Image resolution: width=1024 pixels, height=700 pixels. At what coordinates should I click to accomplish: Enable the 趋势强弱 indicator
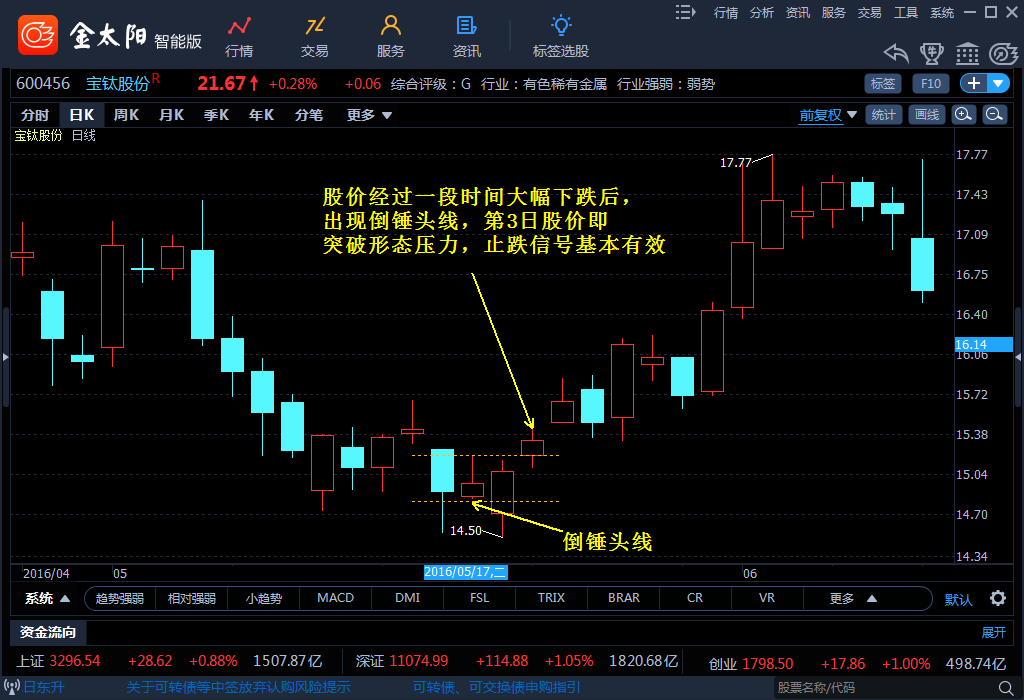pos(120,599)
